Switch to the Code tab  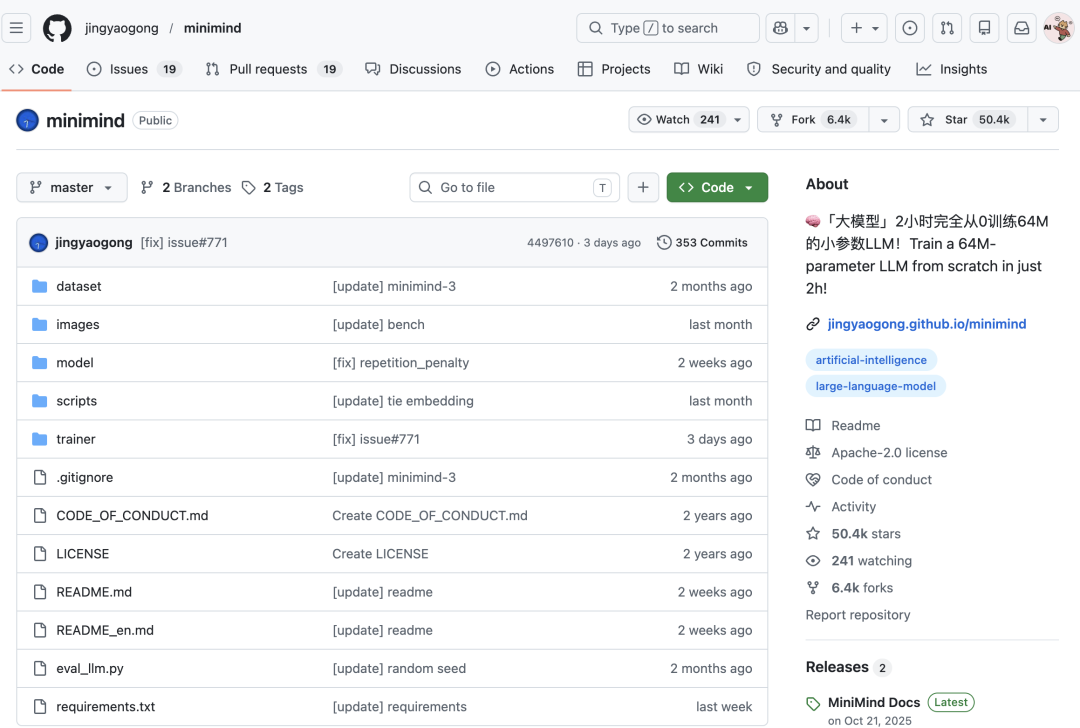click(x=37, y=69)
